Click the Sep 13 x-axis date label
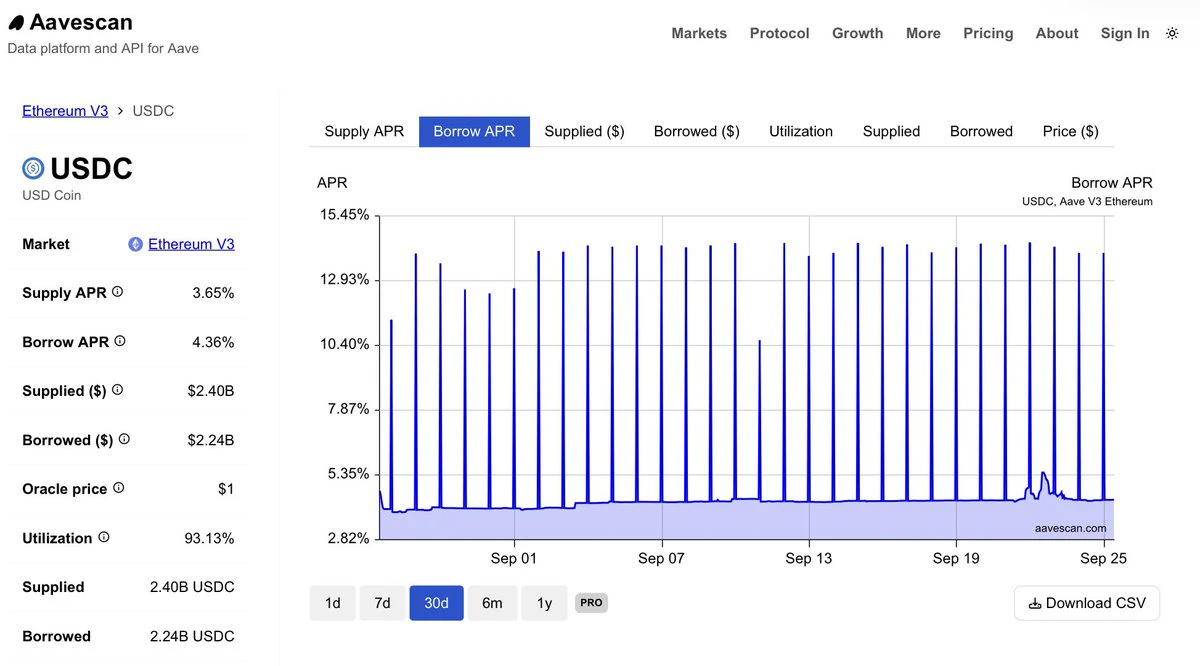Viewport: 1200px width, 666px height. (x=808, y=558)
